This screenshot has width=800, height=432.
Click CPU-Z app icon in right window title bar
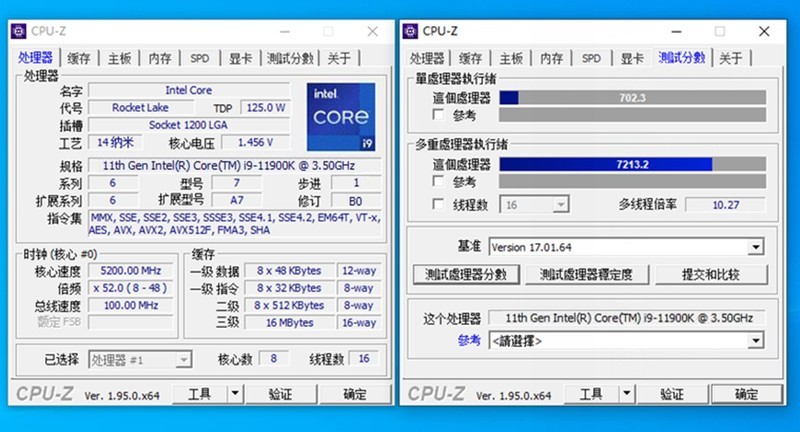pos(410,31)
